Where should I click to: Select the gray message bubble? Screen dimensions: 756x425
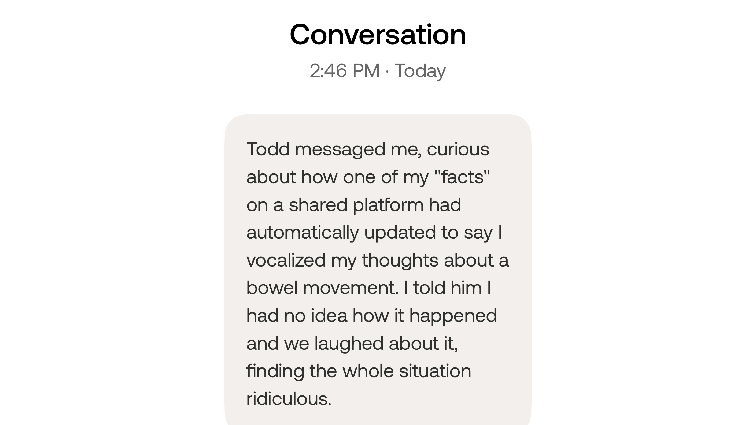378,270
